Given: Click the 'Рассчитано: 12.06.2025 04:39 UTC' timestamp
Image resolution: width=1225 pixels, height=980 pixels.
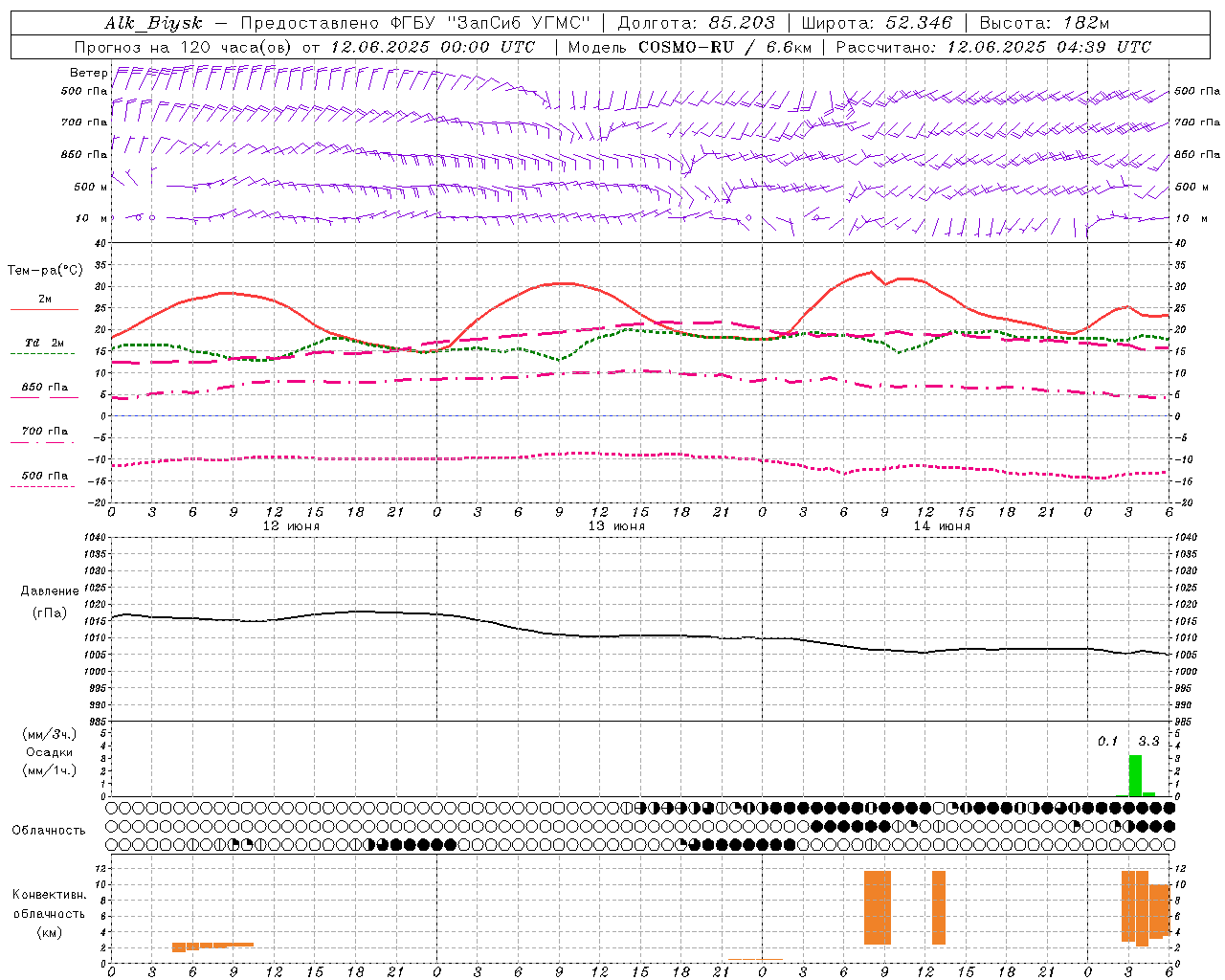Looking at the screenshot, I should tap(993, 47).
